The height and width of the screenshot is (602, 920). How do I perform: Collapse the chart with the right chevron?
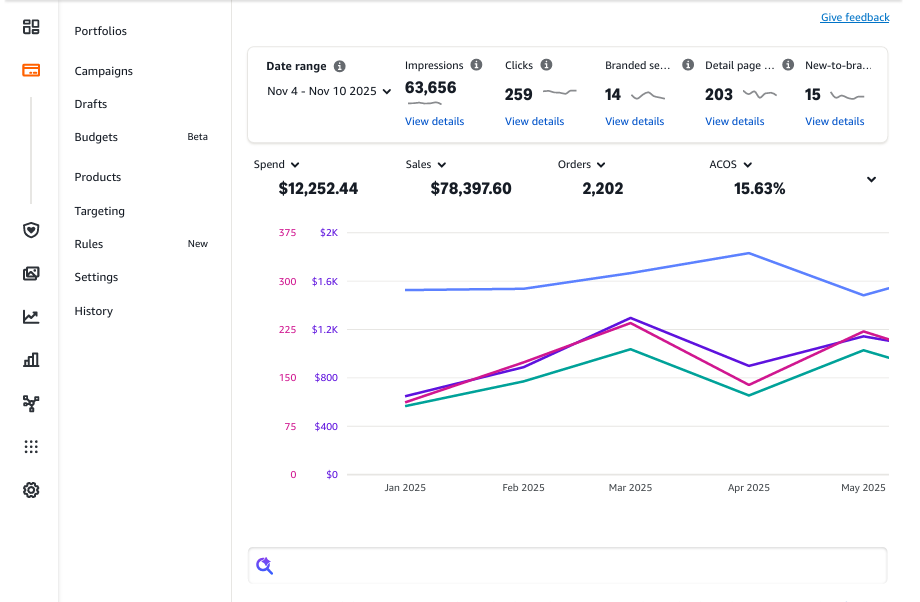[871, 180]
